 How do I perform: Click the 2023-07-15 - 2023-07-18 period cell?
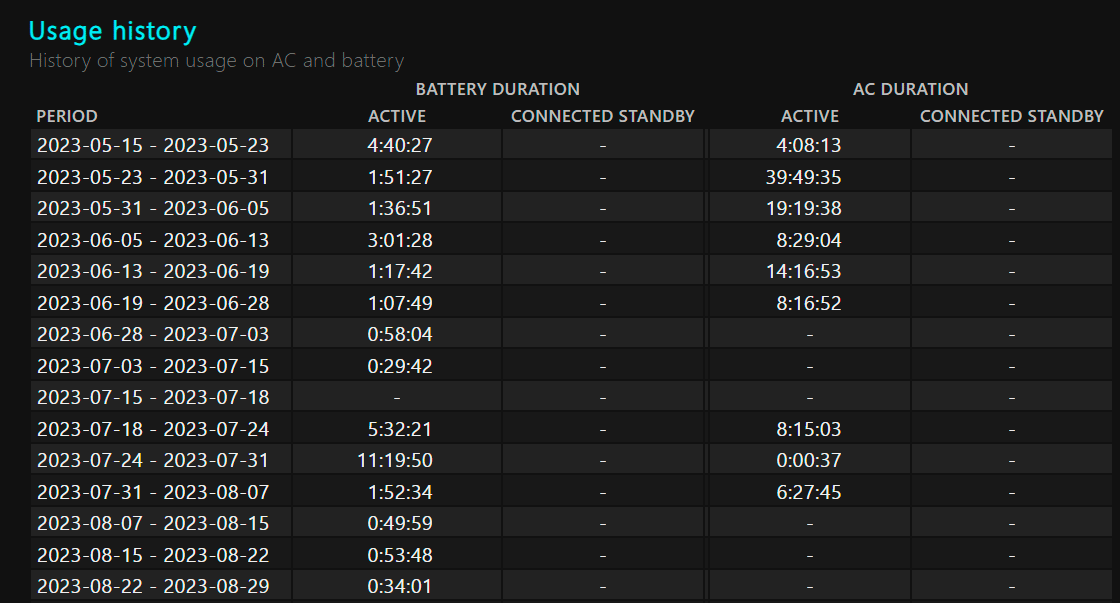[153, 397]
